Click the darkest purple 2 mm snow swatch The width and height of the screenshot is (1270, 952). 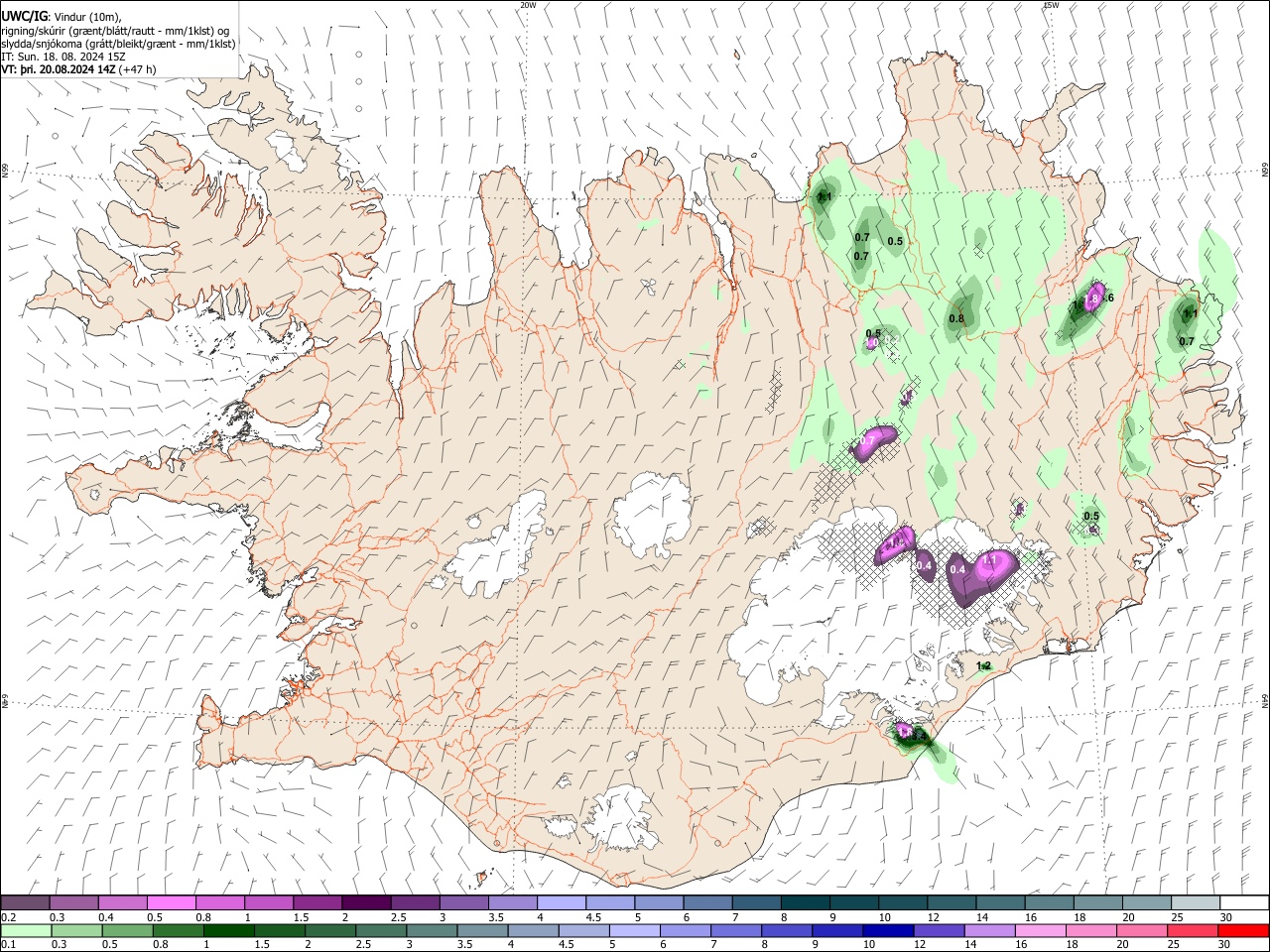tap(366, 902)
